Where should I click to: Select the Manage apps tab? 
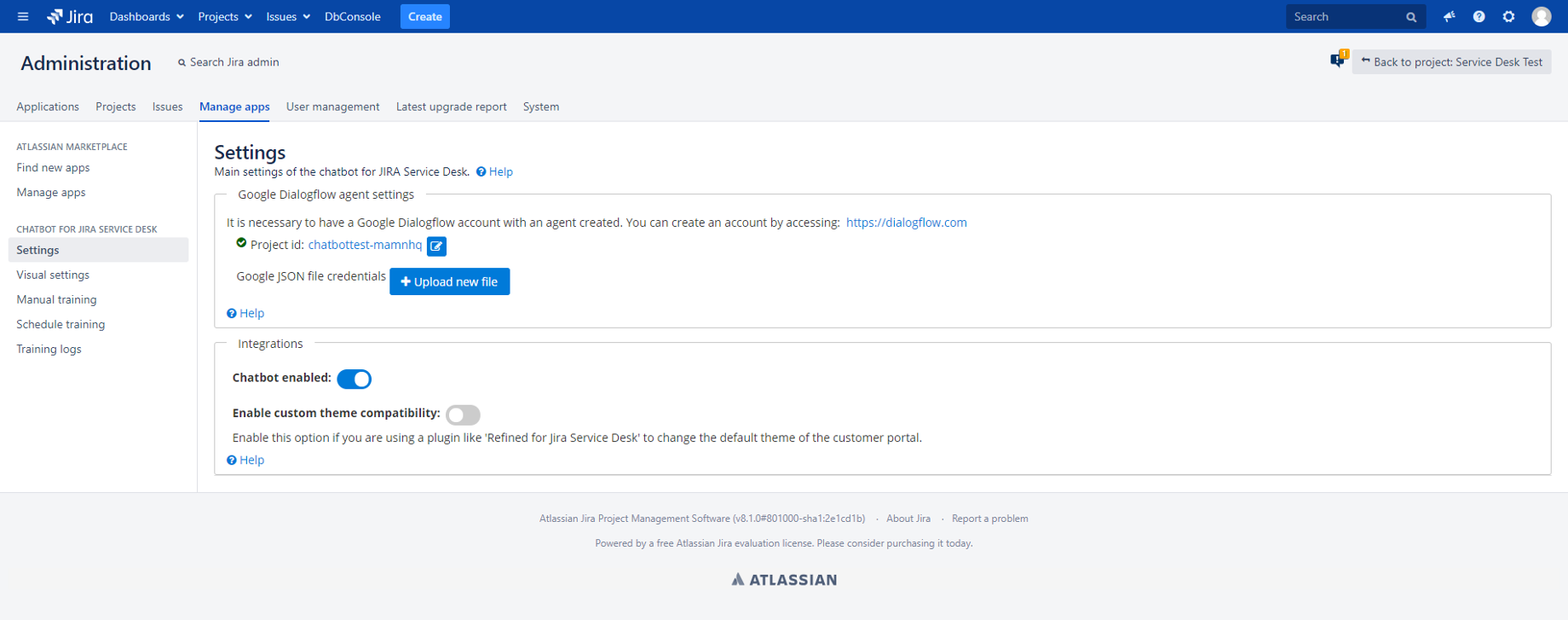point(234,107)
